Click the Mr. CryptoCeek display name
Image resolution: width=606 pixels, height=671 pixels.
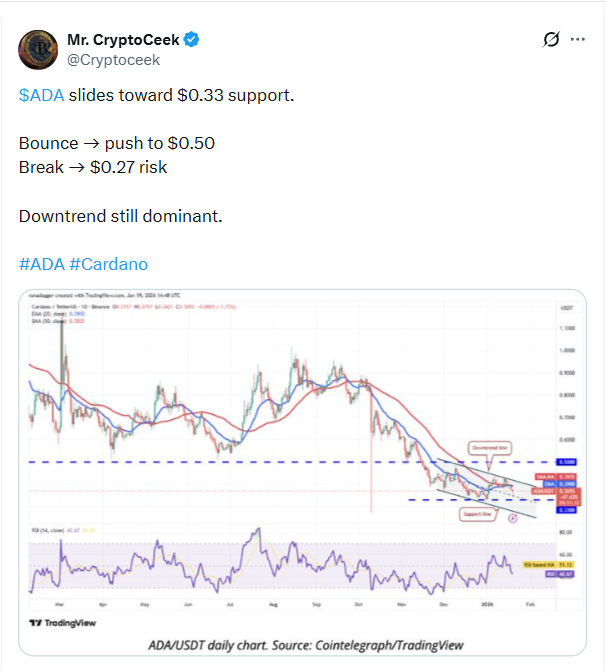coord(123,40)
